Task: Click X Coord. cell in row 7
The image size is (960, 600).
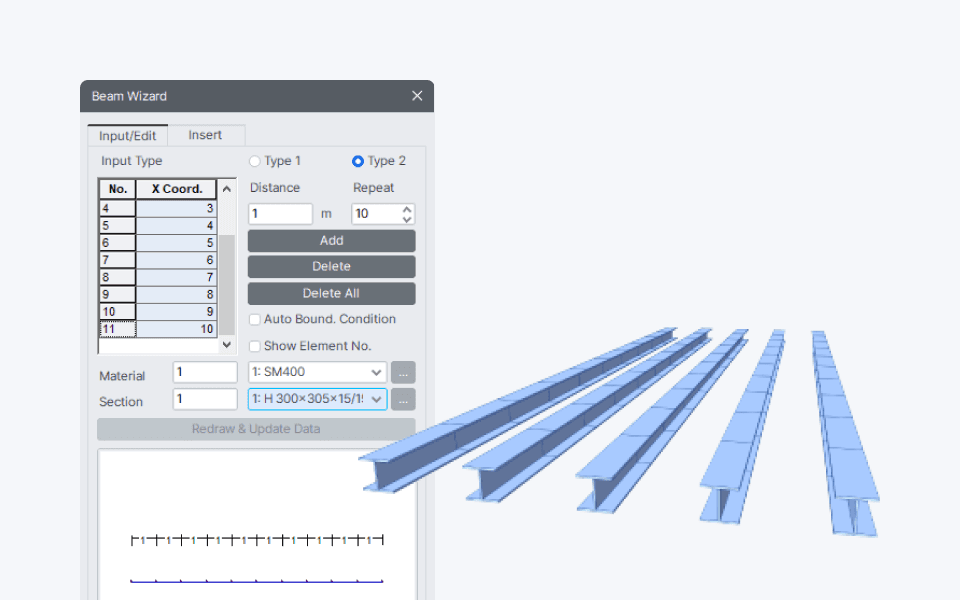Action: click(x=176, y=260)
